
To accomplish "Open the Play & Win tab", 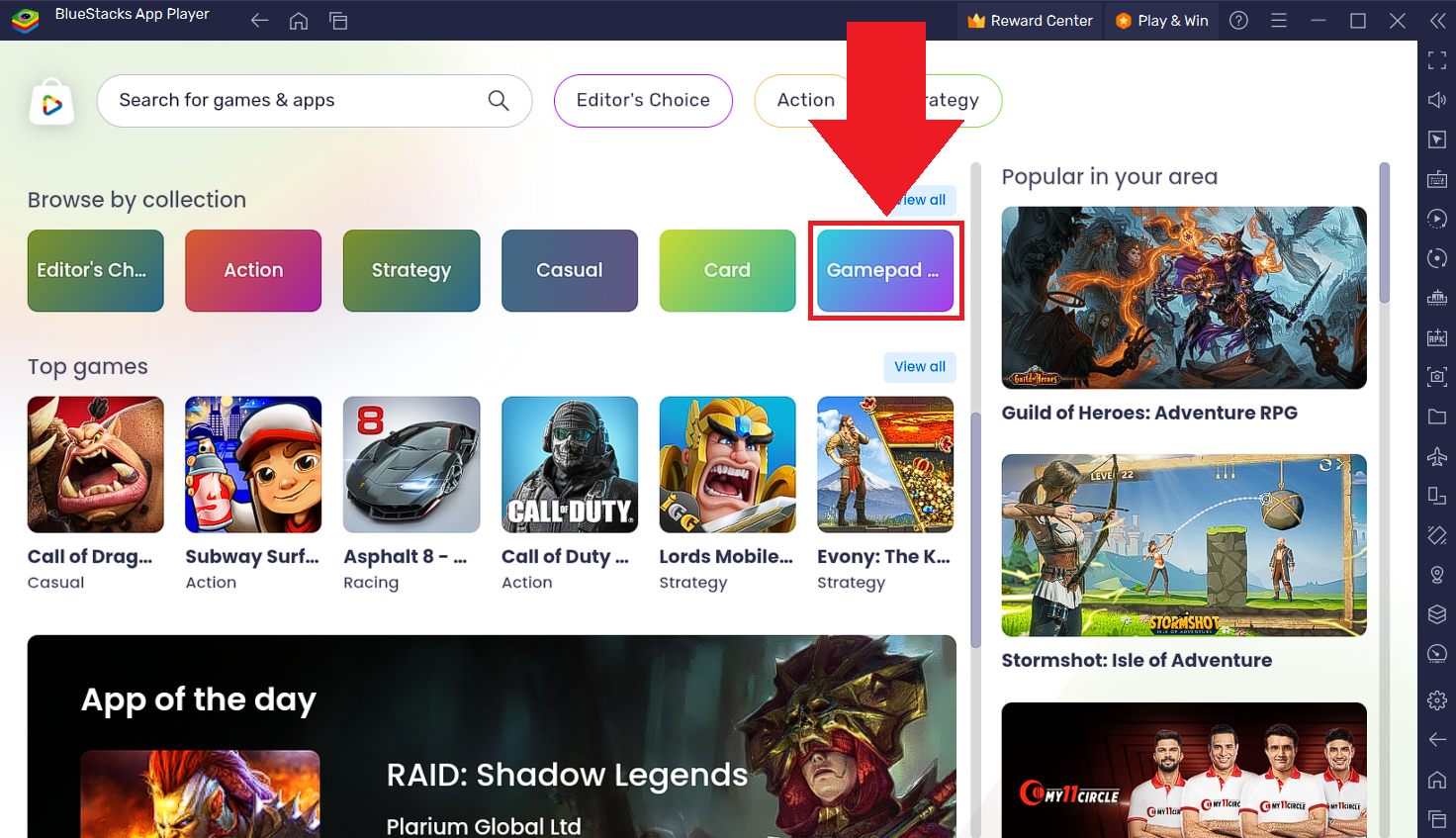I will coord(1162,21).
